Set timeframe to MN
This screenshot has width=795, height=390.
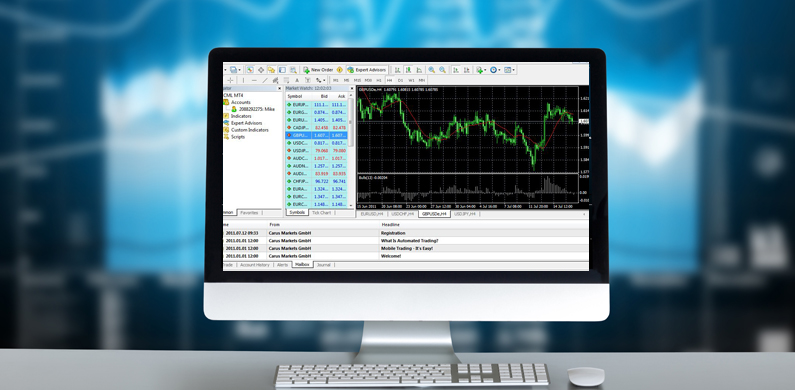[x=422, y=80]
